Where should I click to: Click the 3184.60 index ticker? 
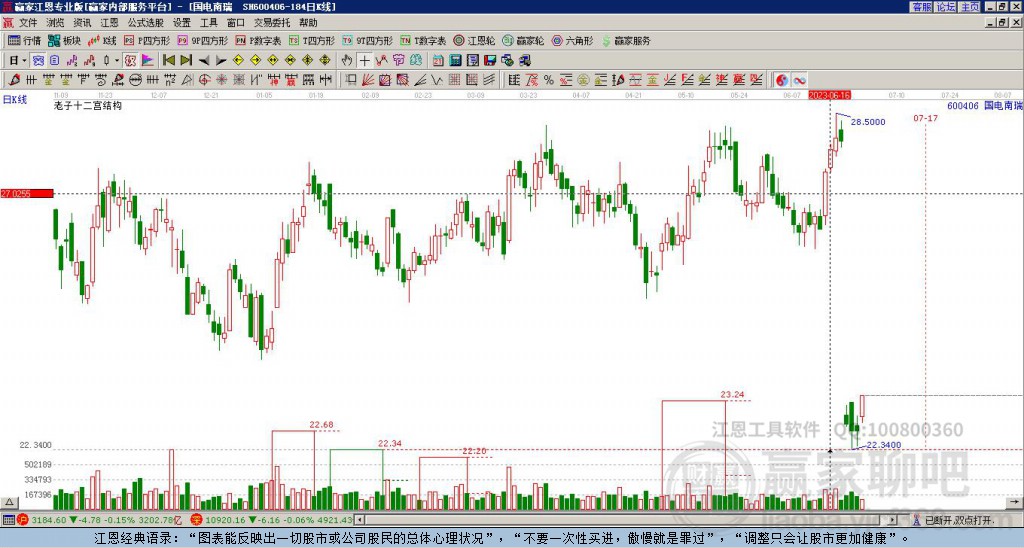tap(49, 521)
